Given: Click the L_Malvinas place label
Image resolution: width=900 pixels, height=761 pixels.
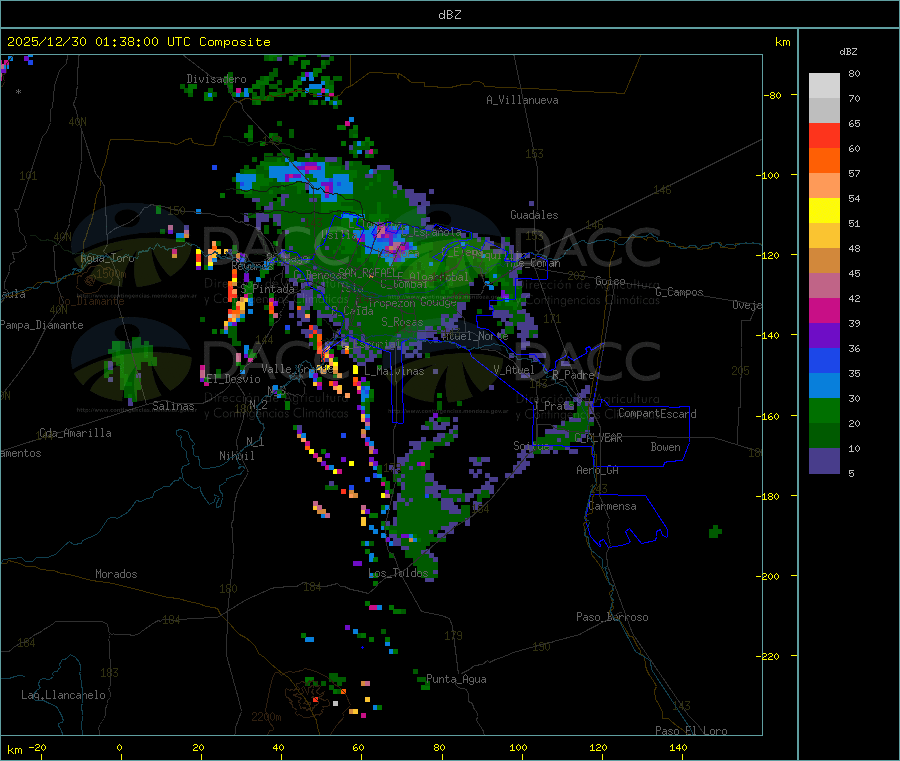Looking at the screenshot, I should (x=394, y=371).
